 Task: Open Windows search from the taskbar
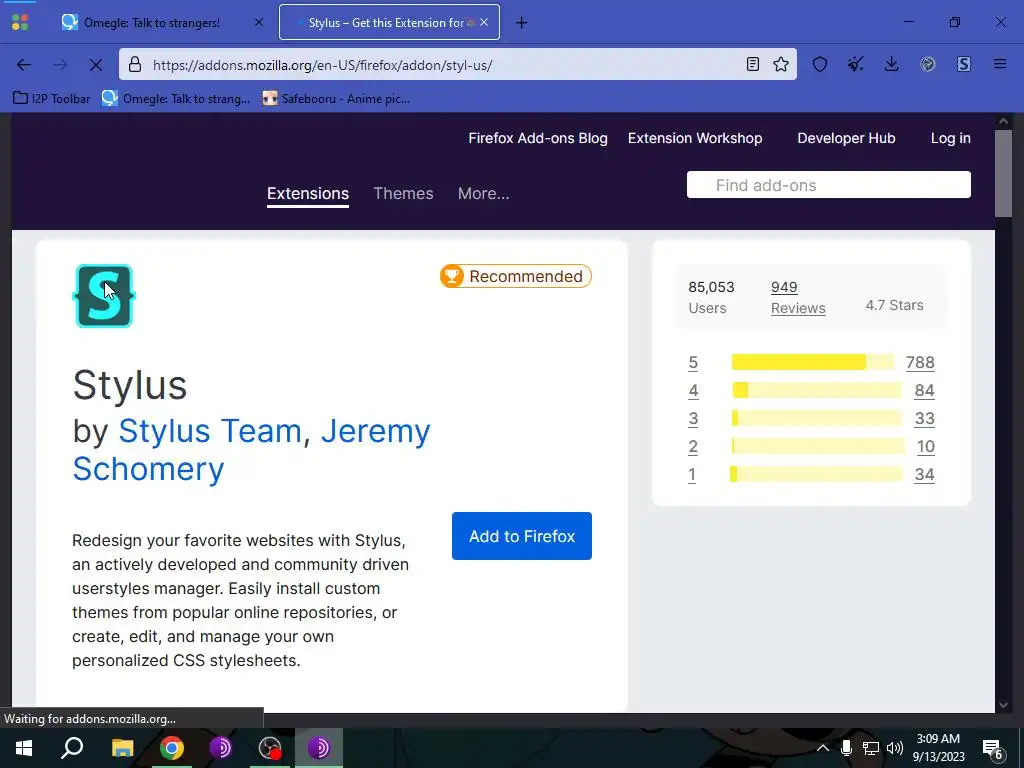tap(72, 748)
